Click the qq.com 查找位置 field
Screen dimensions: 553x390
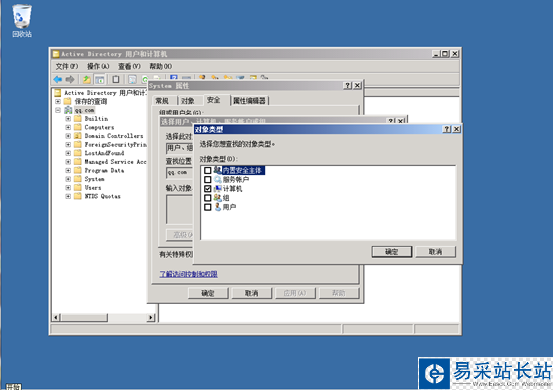pyautogui.click(x=180, y=172)
